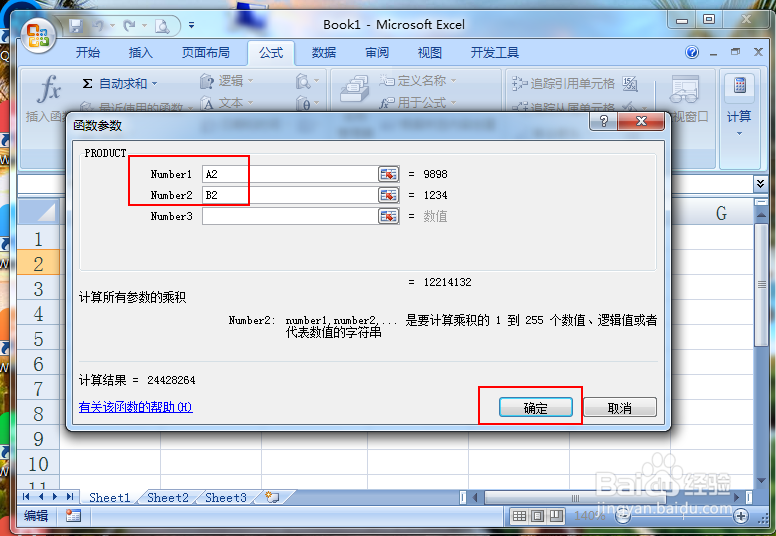Screen dimensions: 776x536
Task: Click the Number3 collapse dialog range selector icon
Action: [388, 216]
